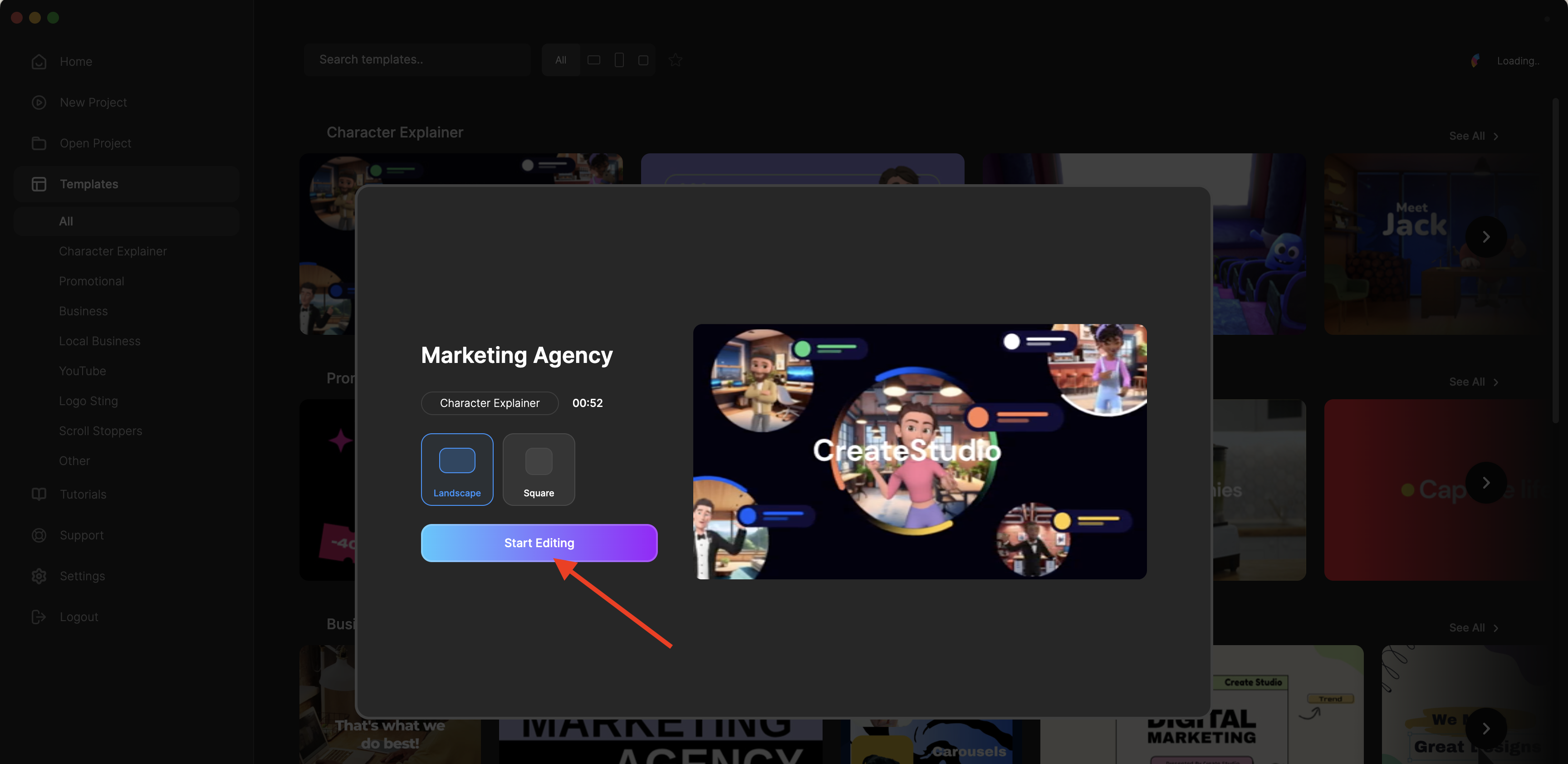Click the Support lifebuoy icon

coord(39,535)
